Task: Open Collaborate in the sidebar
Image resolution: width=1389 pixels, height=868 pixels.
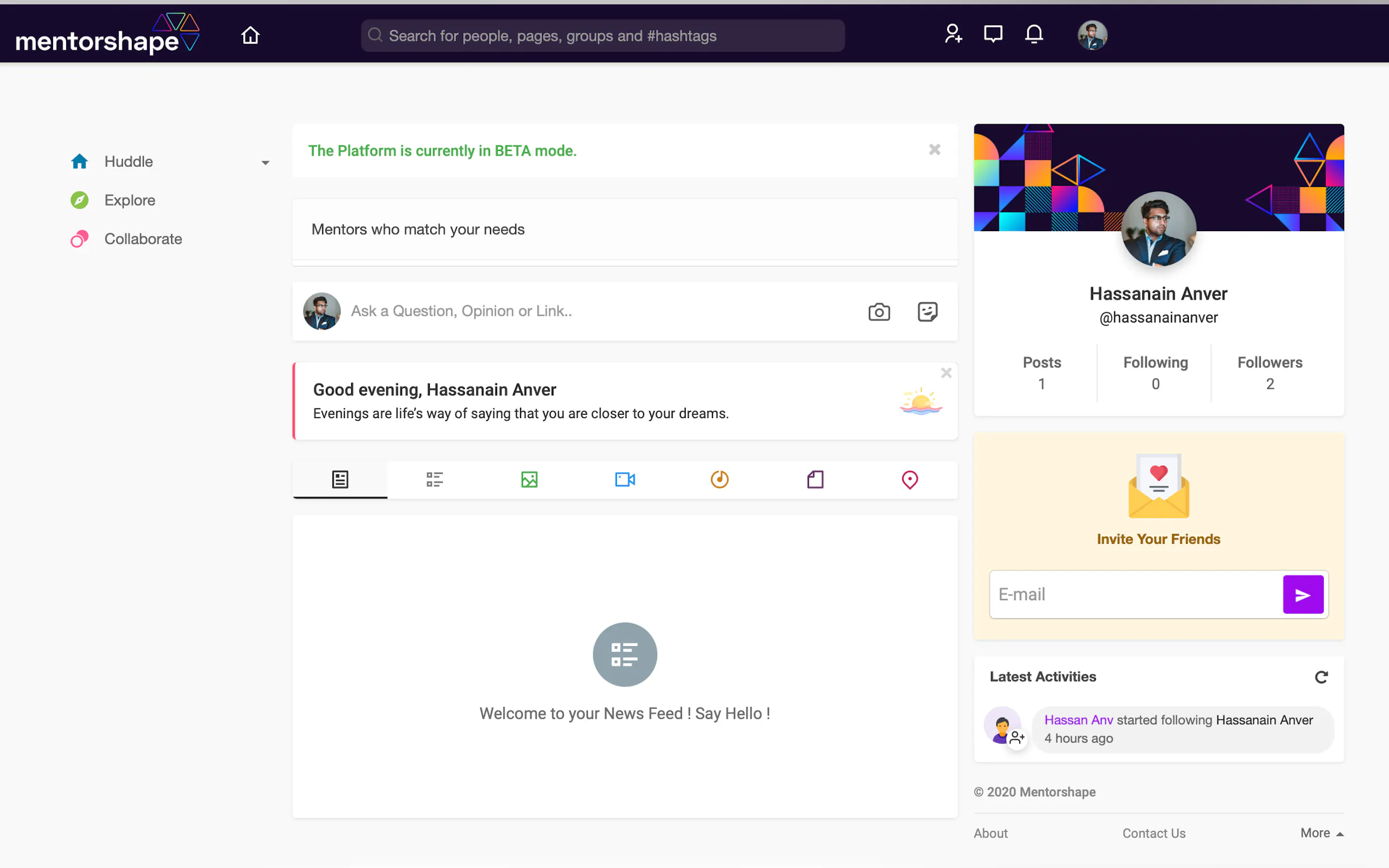Action: pos(143,239)
